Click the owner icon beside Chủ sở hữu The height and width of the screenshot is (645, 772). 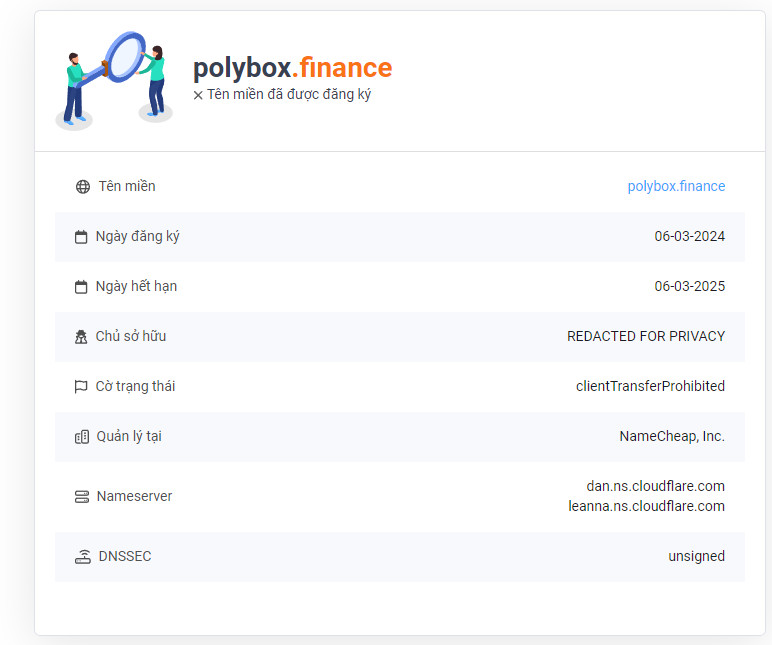[x=81, y=337]
